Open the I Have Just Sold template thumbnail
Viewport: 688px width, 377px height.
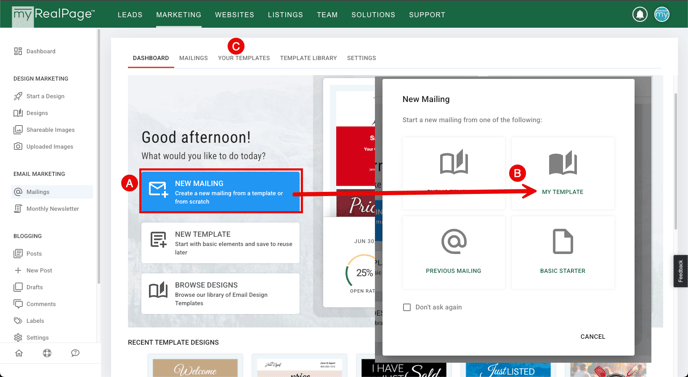pos(404,368)
